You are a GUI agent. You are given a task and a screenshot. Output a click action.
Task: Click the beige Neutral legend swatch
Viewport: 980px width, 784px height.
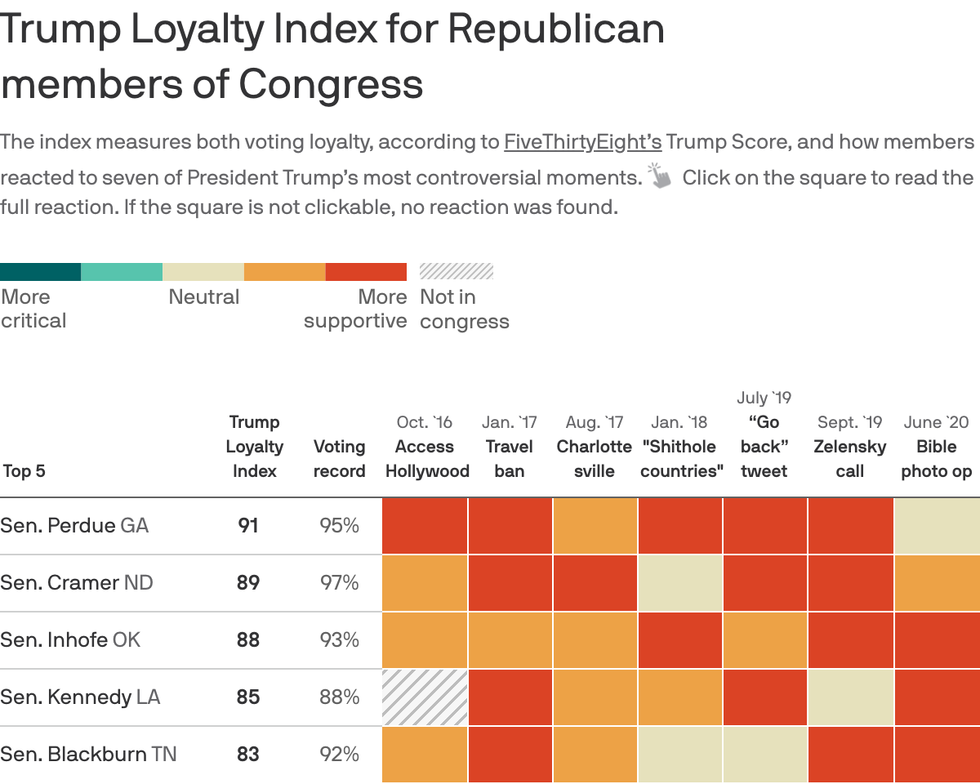(203, 272)
